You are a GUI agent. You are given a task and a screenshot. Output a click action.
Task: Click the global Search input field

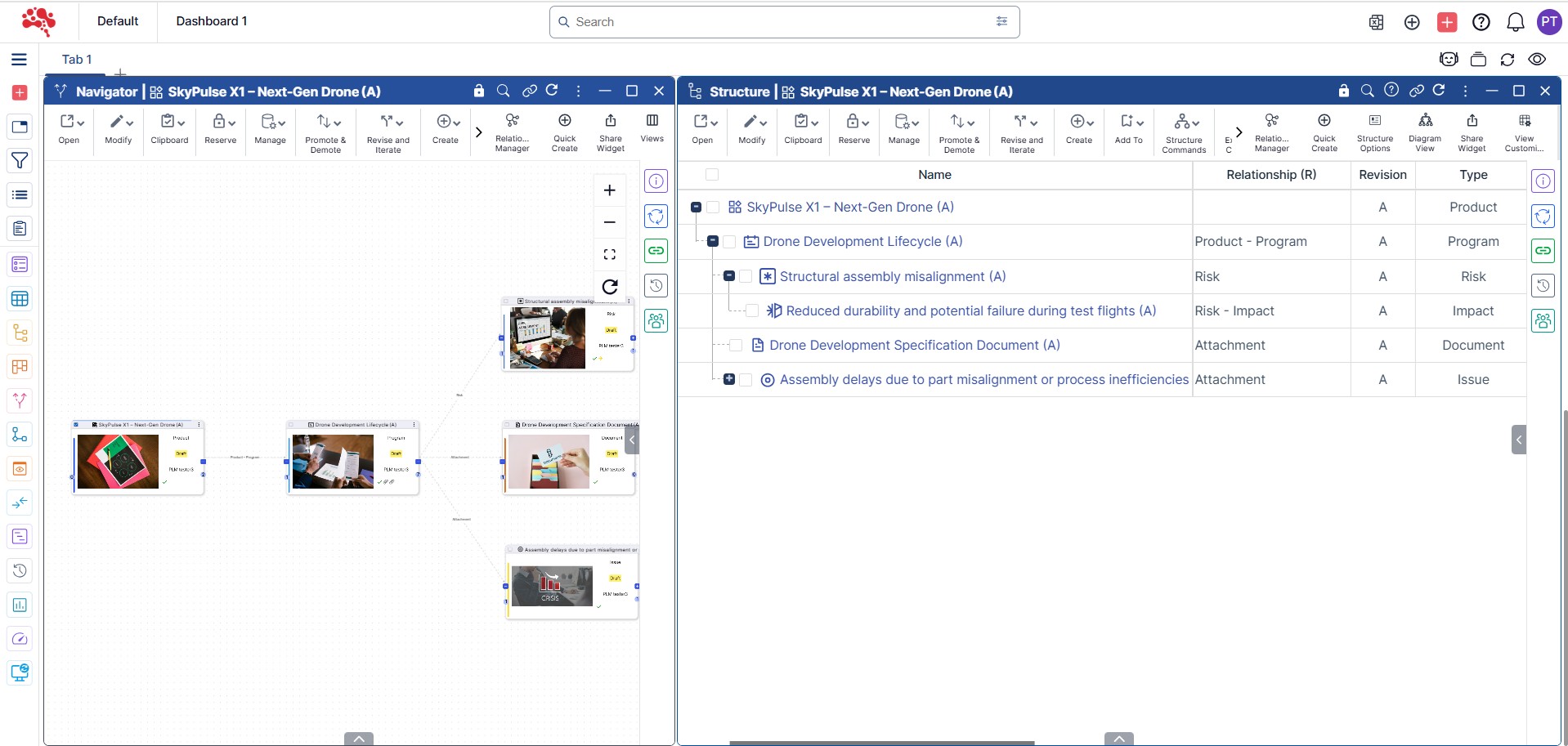coord(777,22)
